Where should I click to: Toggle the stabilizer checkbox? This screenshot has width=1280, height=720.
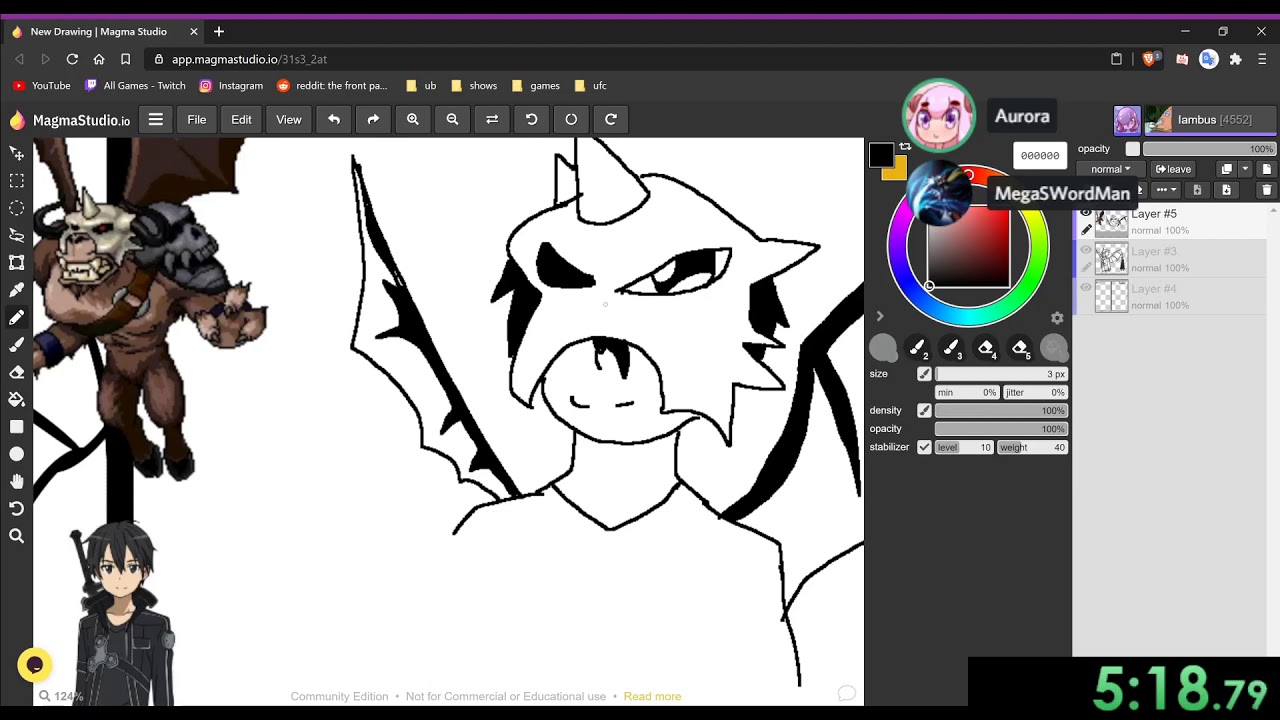pos(924,447)
